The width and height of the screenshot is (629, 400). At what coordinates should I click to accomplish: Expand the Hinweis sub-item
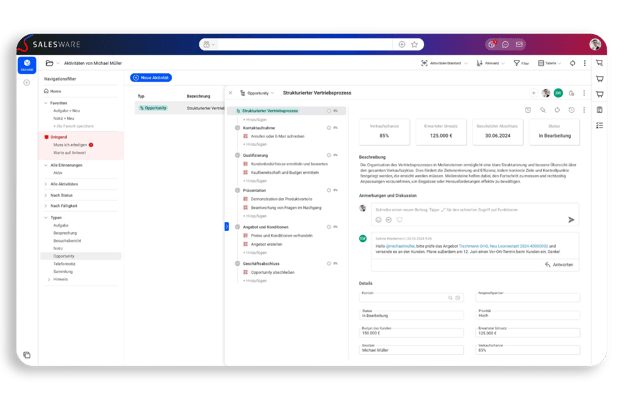(x=49, y=279)
